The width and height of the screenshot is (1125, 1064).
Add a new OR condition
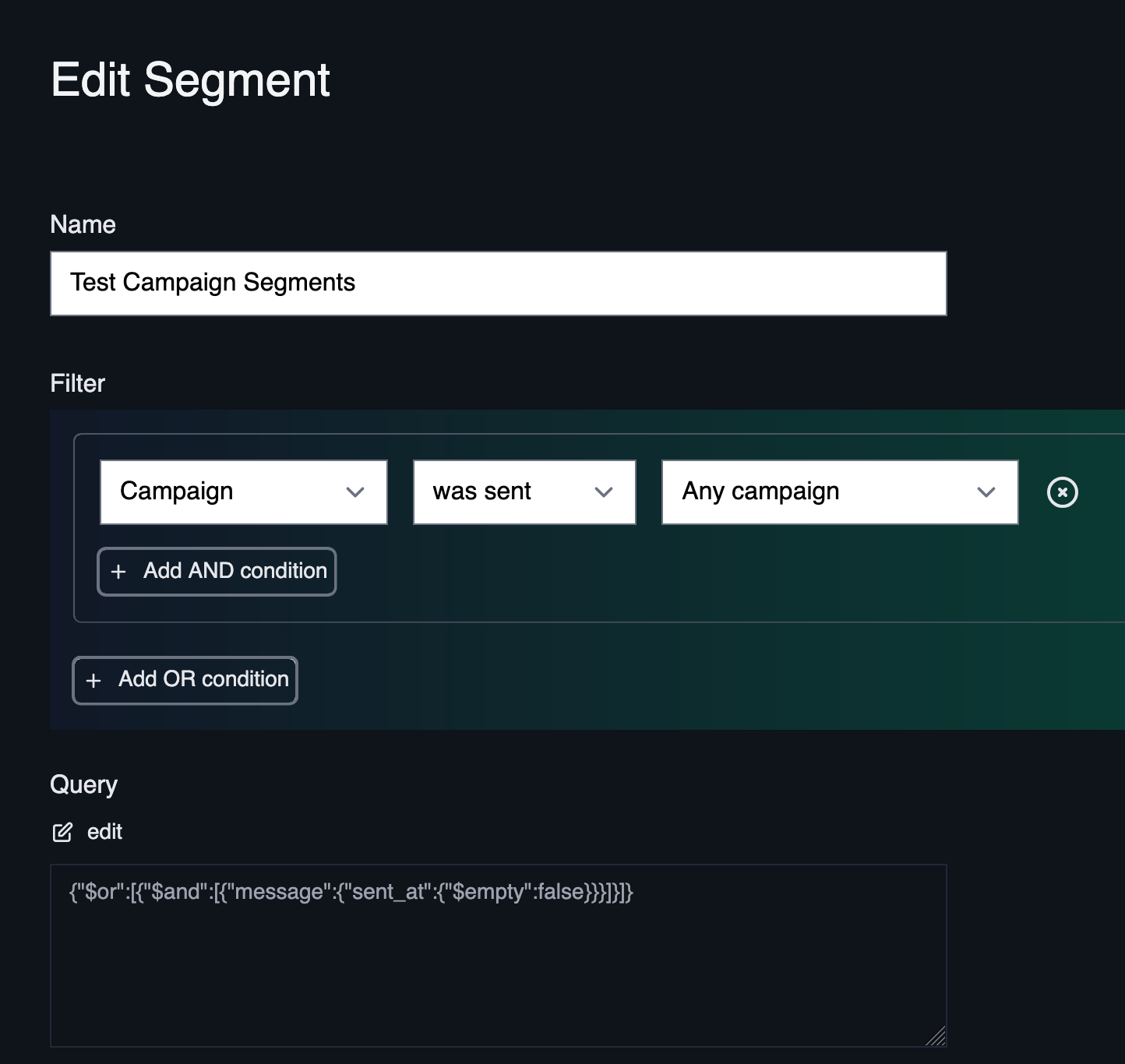click(185, 680)
